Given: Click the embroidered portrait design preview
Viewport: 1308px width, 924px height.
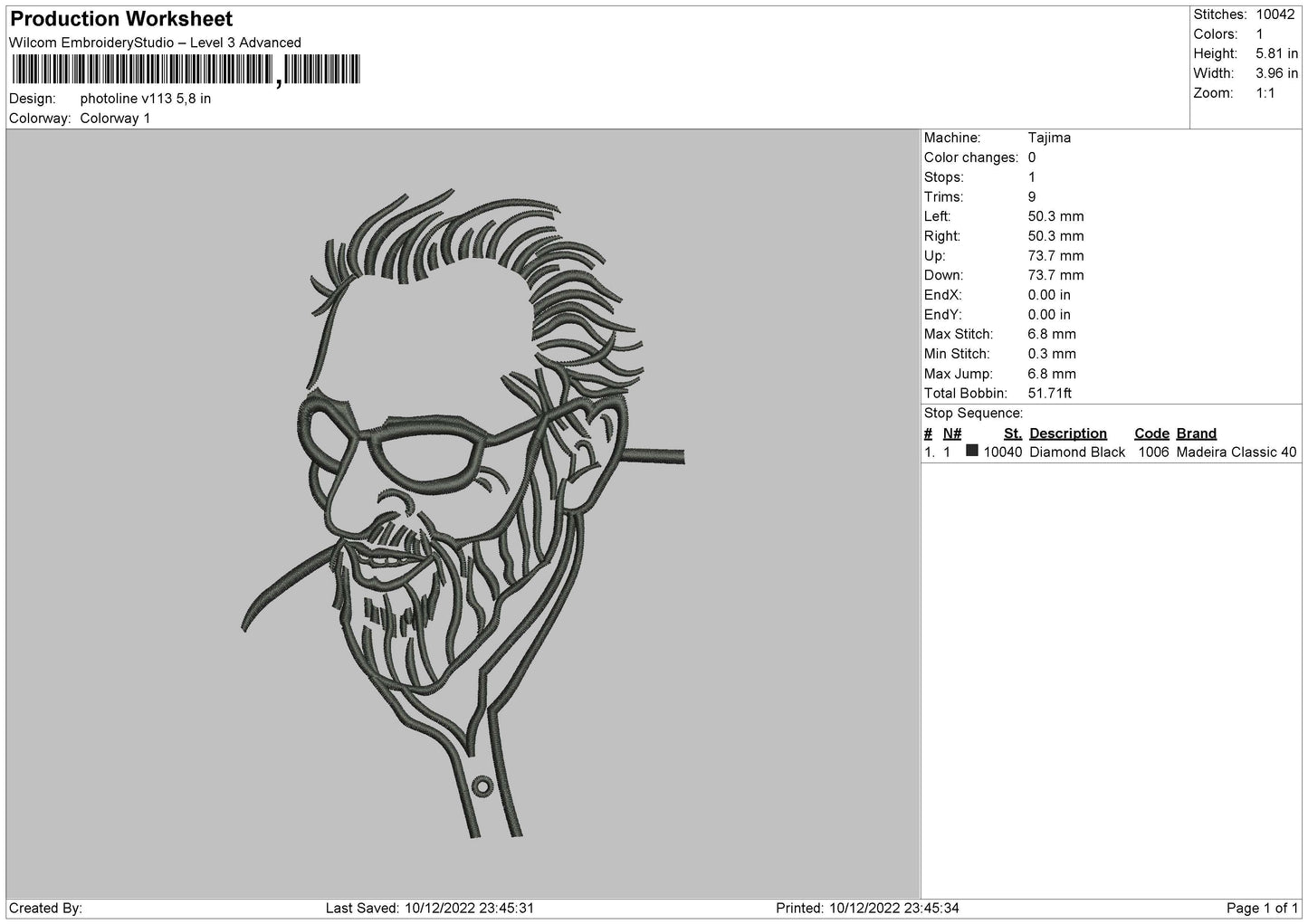Looking at the screenshot, I should (463, 513).
